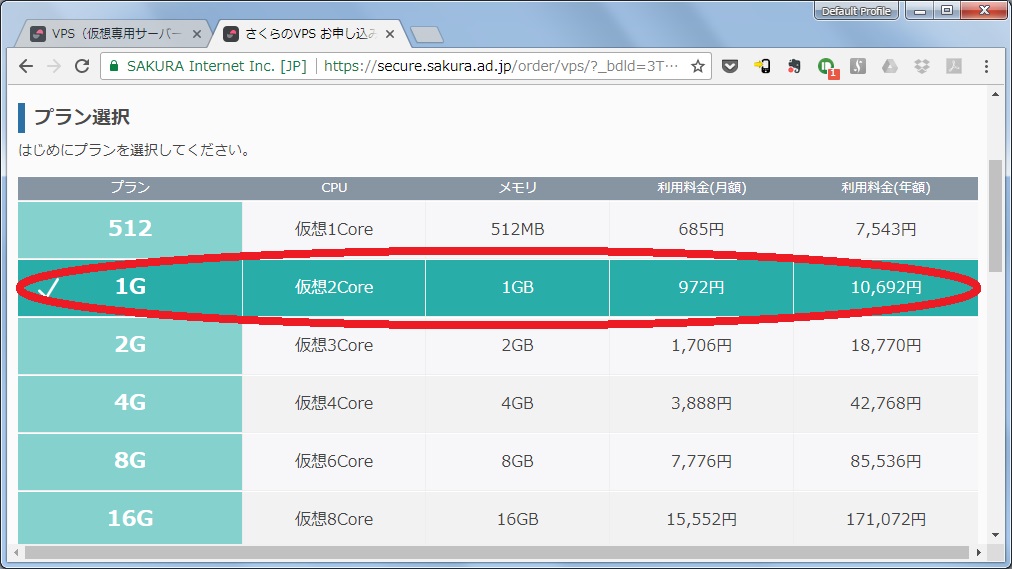Click the 7,543円 yearly price
Image resolution: width=1012 pixels, height=569 pixels.
click(x=886, y=229)
